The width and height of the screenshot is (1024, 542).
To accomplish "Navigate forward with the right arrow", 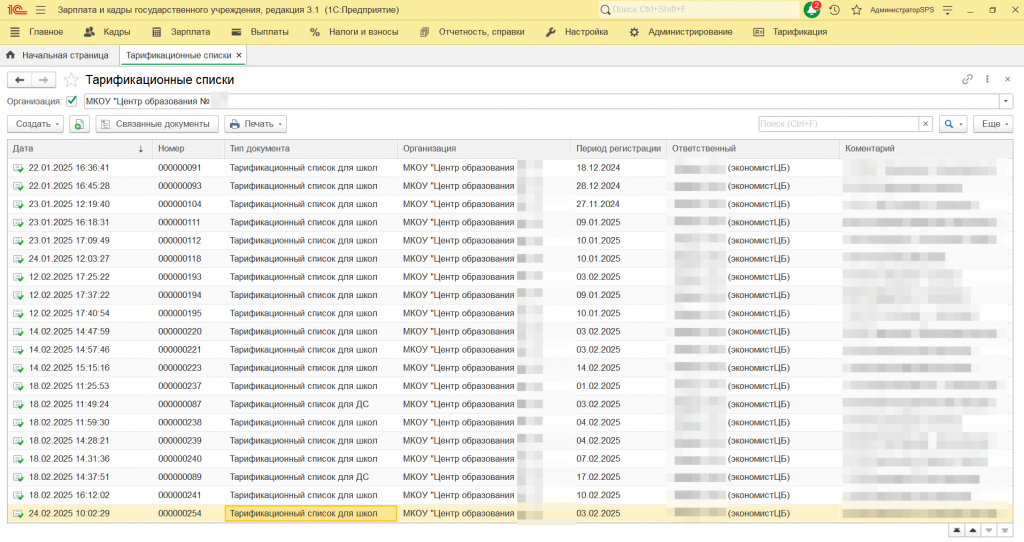I will click(x=43, y=80).
